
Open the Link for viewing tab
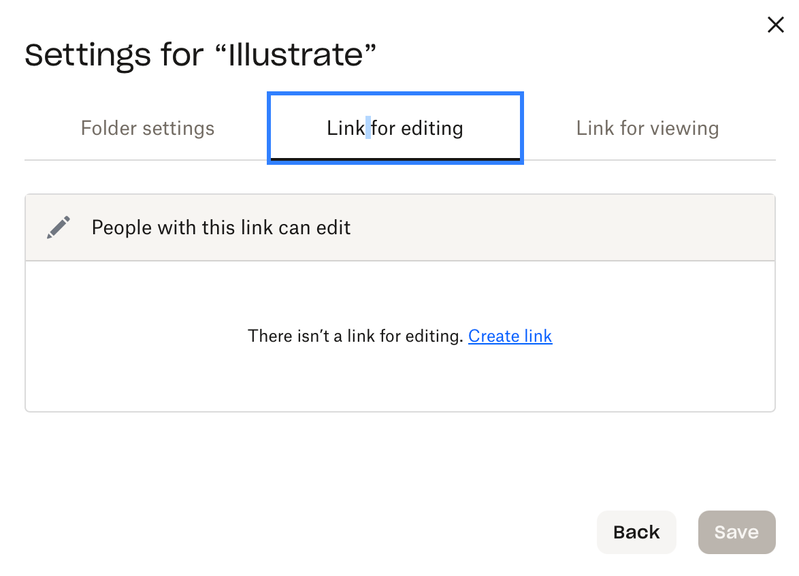pyautogui.click(x=647, y=128)
